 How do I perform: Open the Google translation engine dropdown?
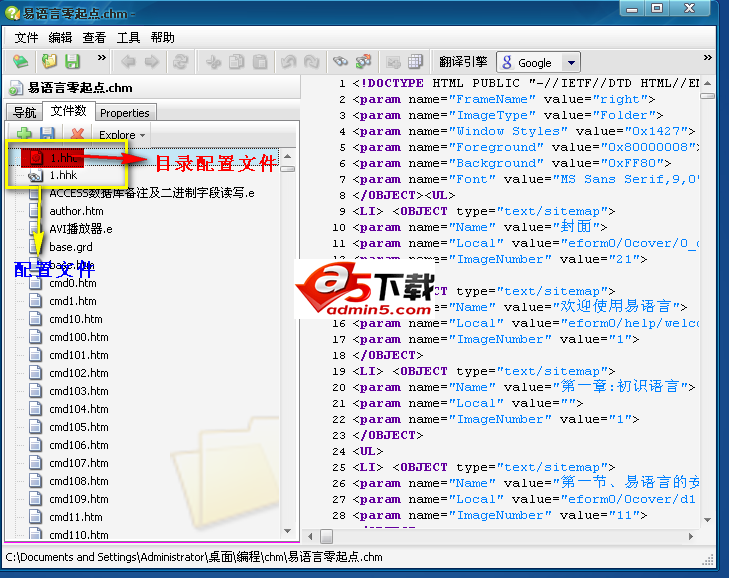571,62
